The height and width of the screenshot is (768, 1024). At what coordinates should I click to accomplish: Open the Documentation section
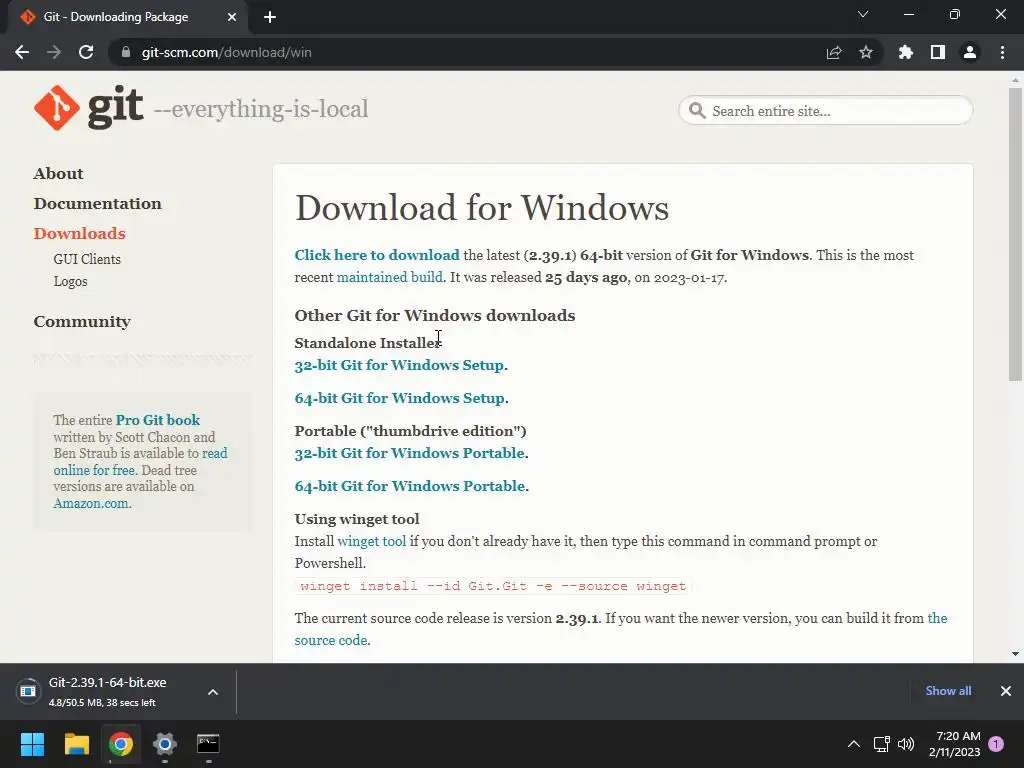[x=97, y=204]
